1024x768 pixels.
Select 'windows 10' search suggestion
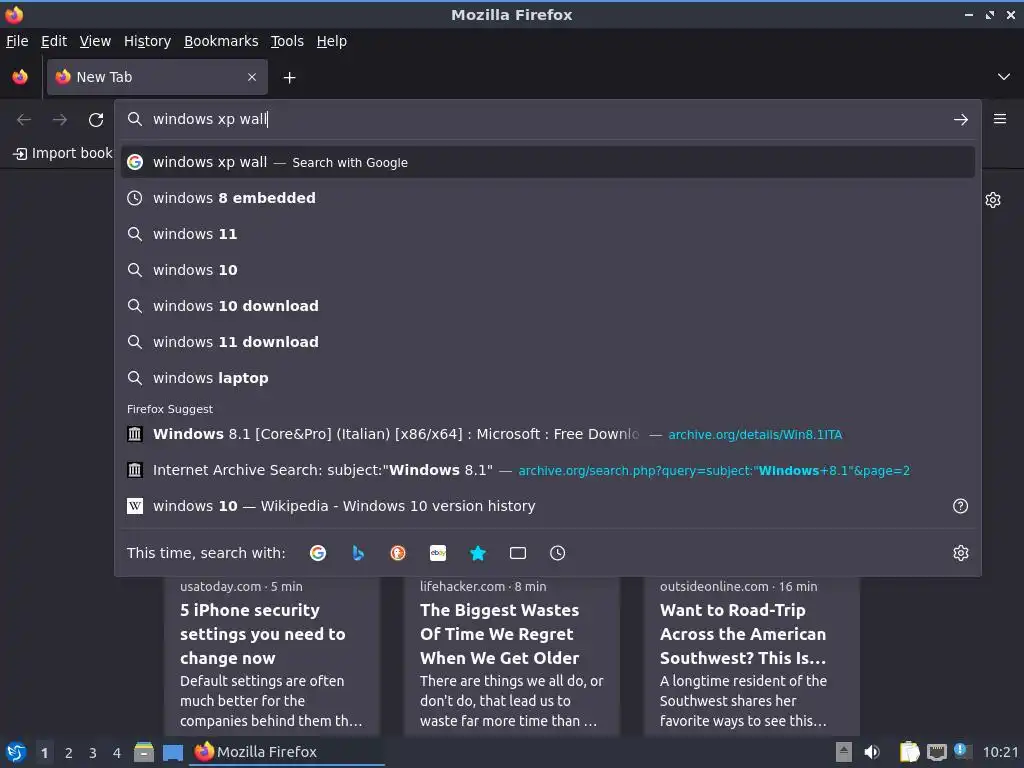coord(548,270)
